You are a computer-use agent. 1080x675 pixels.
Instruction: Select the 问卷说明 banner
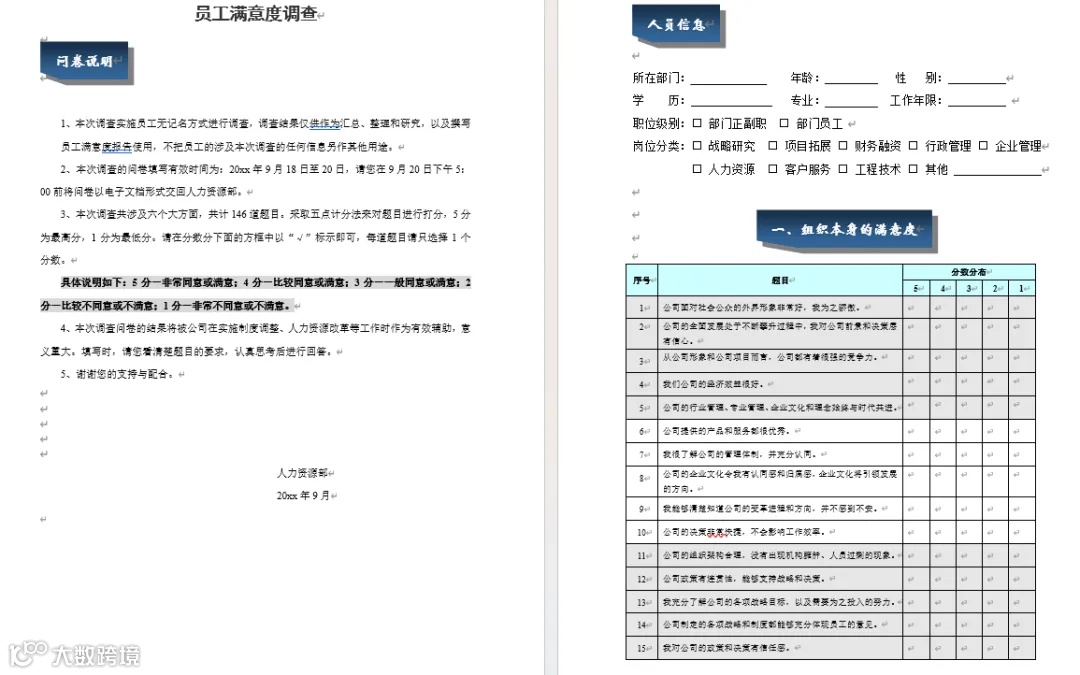[x=85, y=62]
